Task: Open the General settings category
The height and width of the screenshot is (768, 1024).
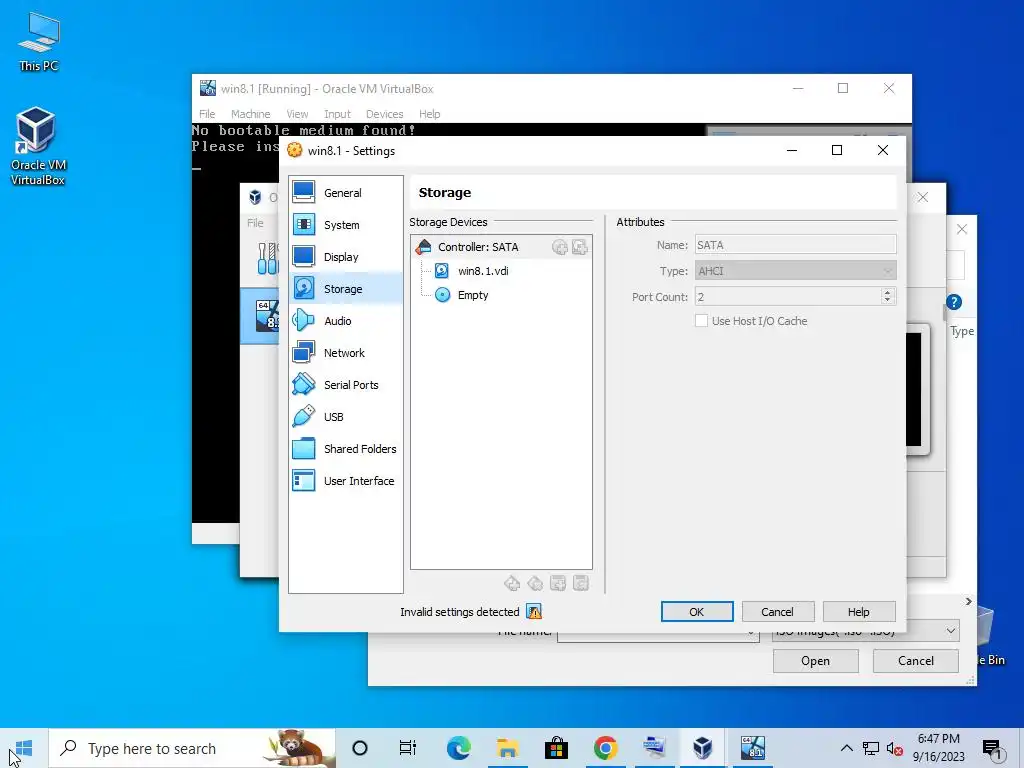Action: coord(345,193)
